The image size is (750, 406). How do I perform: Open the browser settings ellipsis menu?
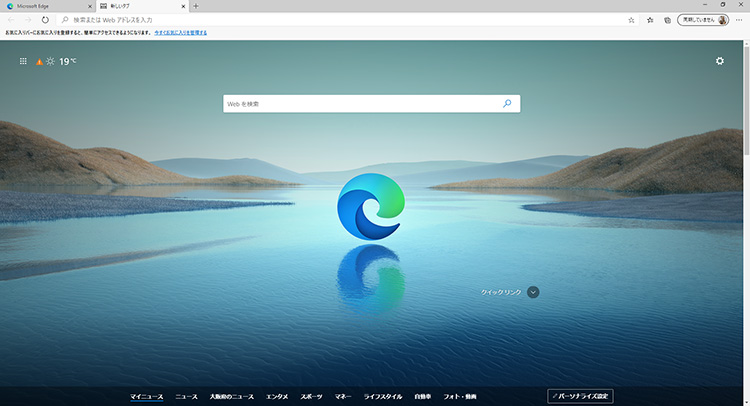point(740,19)
